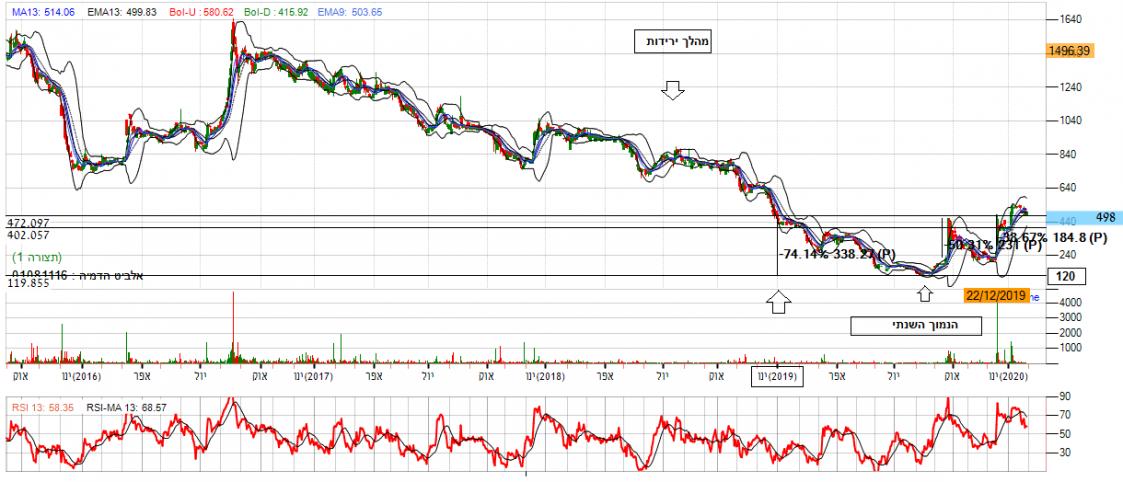Select the boxed January 2019 date label
The width and height of the screenshot is (1123, 482).
[x=776, y=376]
